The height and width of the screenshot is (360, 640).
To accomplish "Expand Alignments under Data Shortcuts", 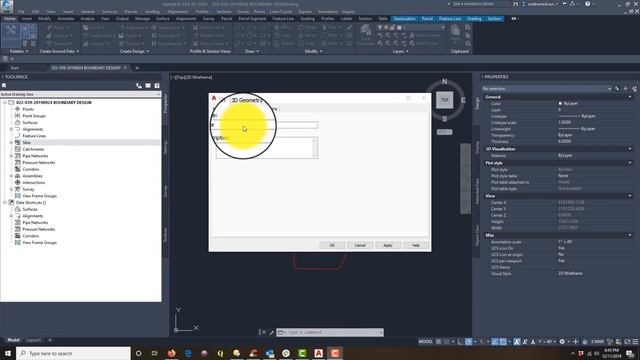I will click(x=11, y=216).
